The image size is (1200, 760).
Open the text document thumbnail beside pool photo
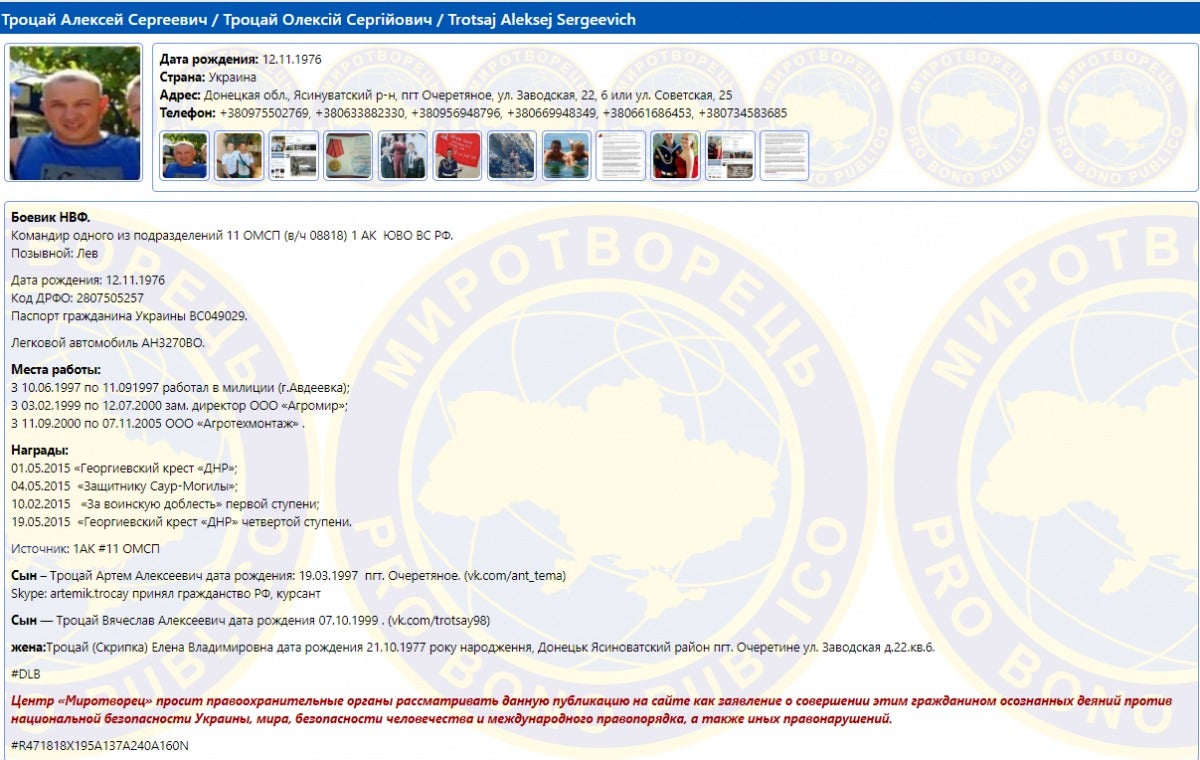click(621, 156)
